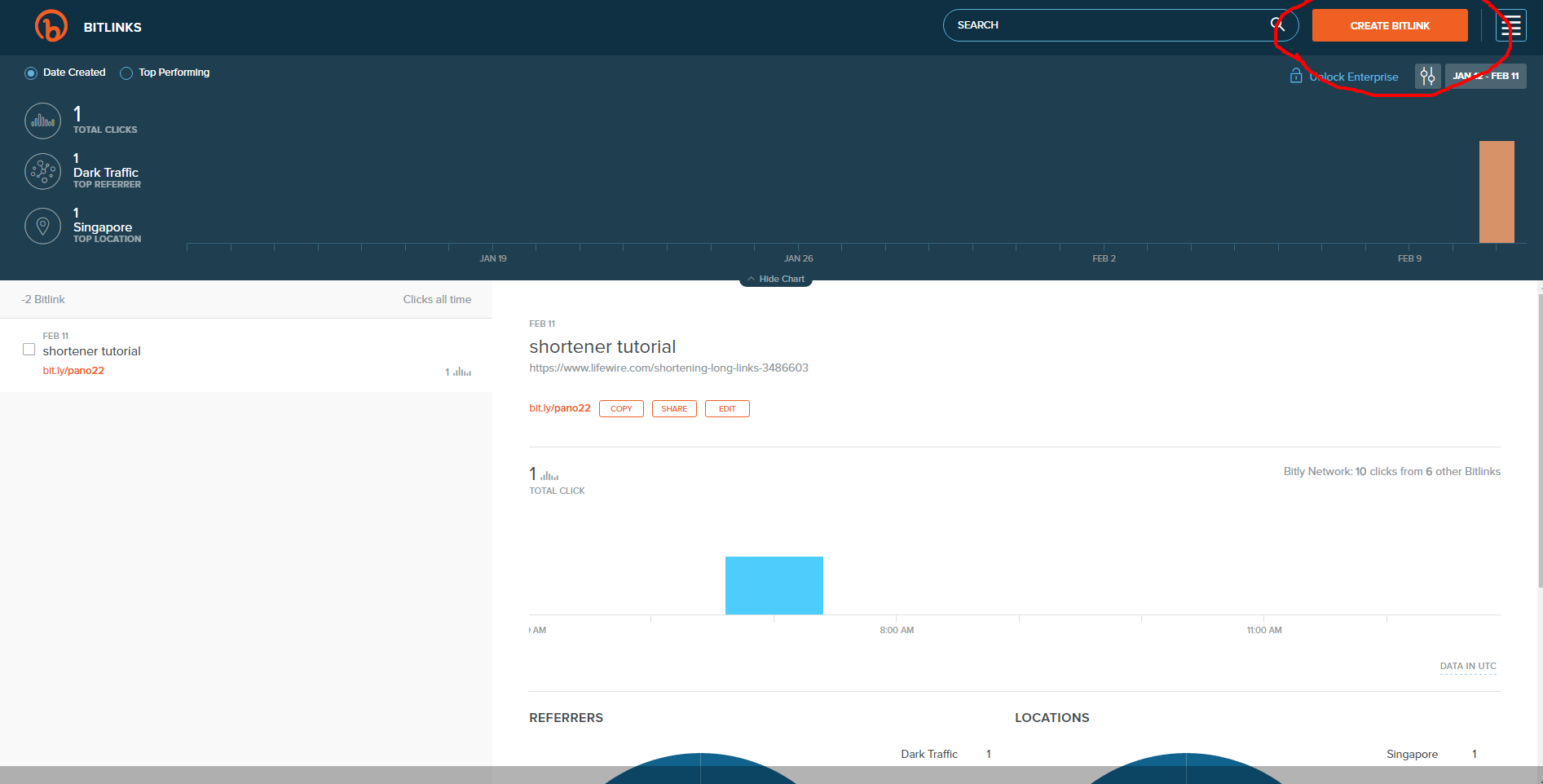1543x784 pixels.
Task: Click the Create Bitlink button
Action: coord(1390,25)
